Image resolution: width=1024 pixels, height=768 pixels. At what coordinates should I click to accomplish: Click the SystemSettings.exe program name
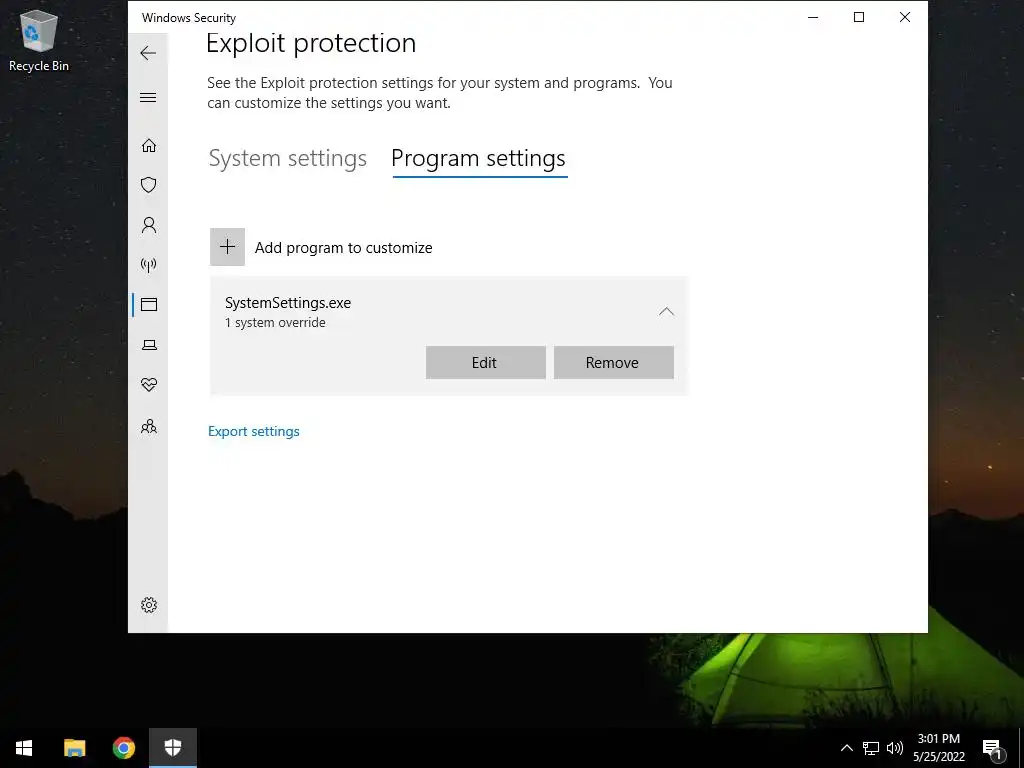pos(288,302)
